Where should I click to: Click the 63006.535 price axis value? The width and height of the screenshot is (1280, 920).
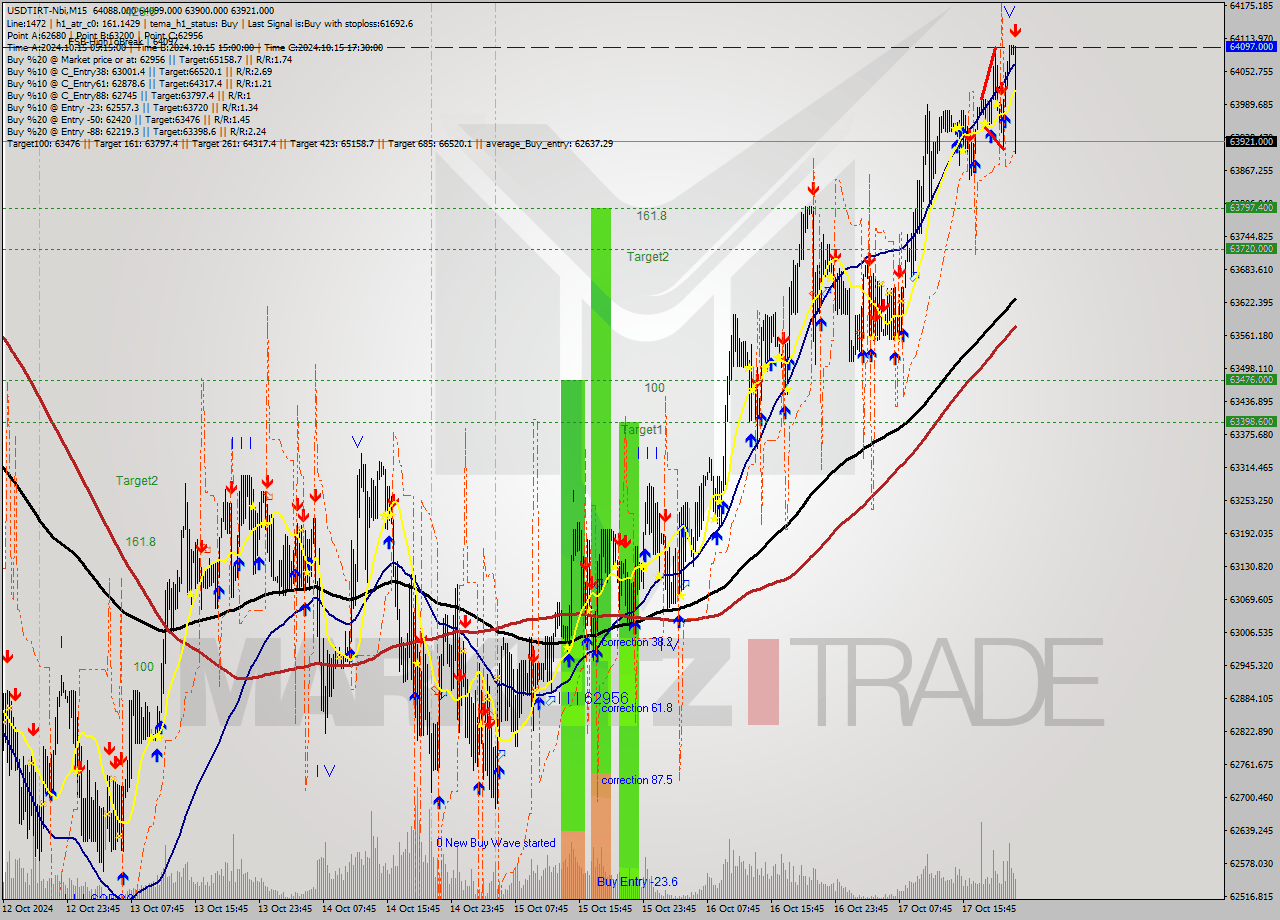(1251, 632)
